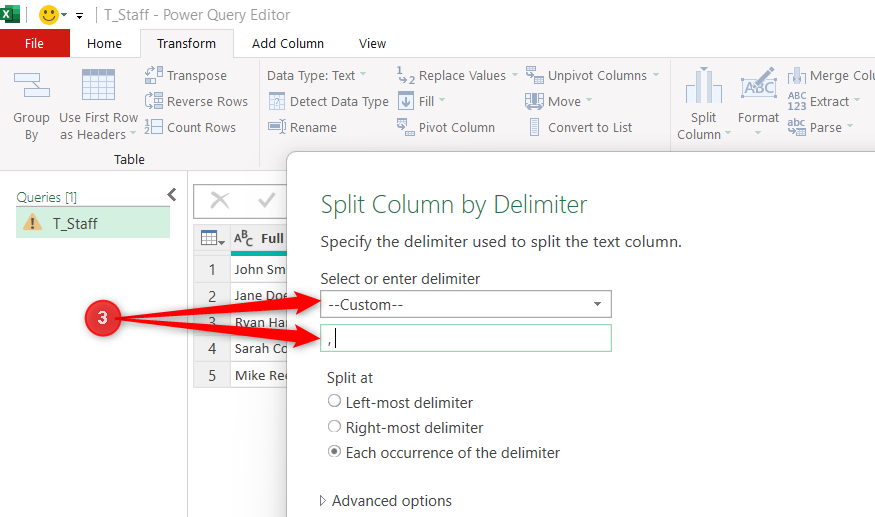The height and width of the screenshot is (517, 875).
Task: Open the Extract dropdown arrow
Action: click(x=857, y=100)
